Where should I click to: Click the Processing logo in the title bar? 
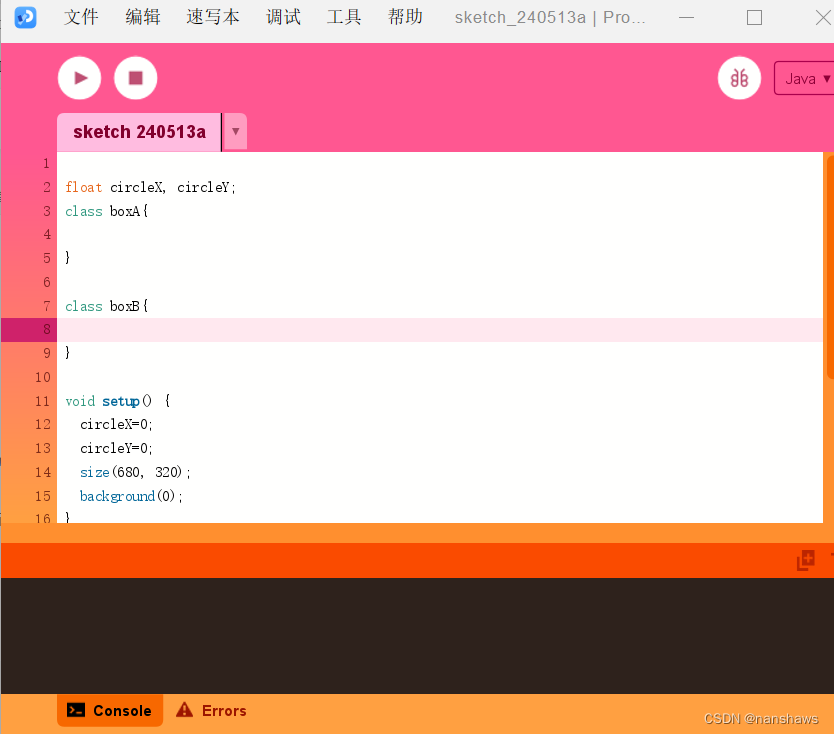tap(25, 16)
